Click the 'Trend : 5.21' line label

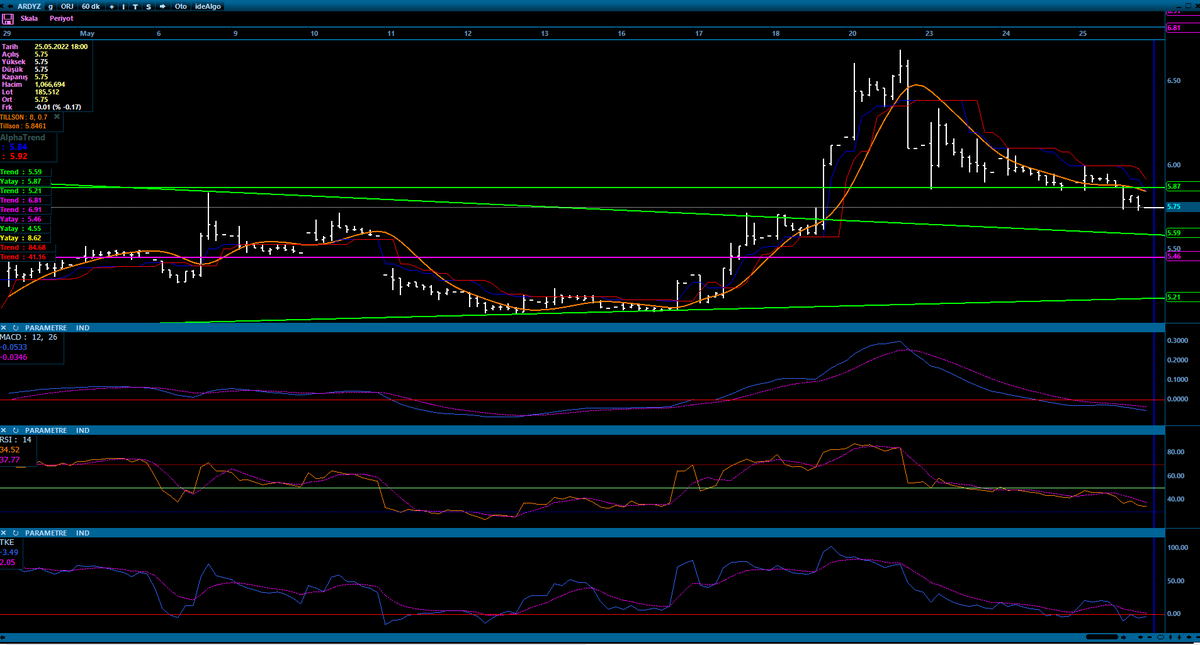click(20, 190)
